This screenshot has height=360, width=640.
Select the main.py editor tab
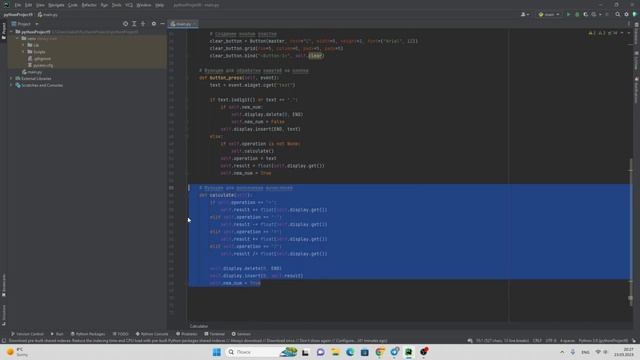(183, 24)
